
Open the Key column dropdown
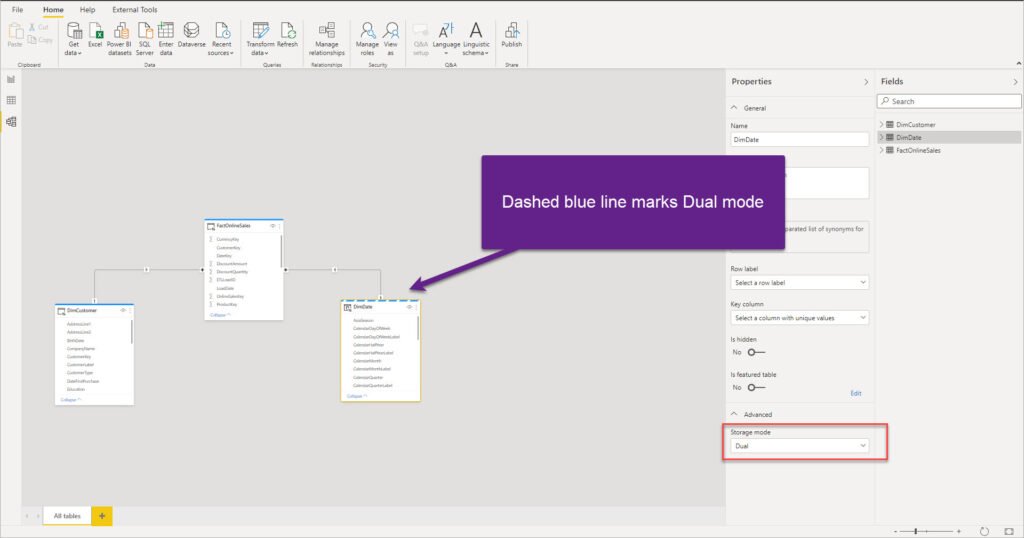pos(800,318)
